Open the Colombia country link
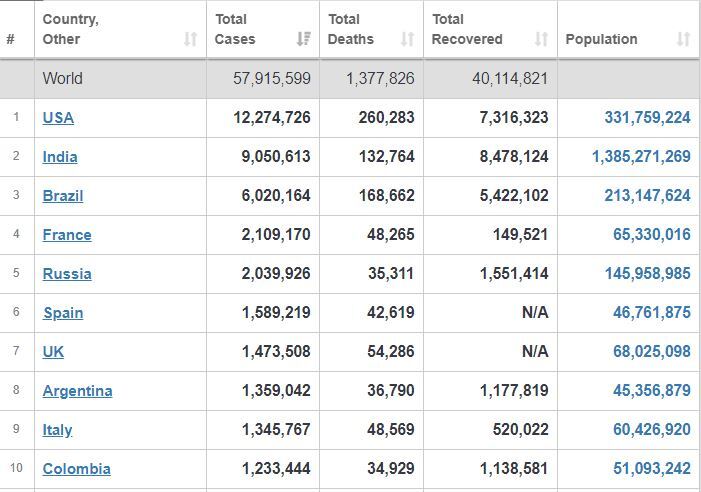This screenshot has width=701, height=492. (x=76, y=469)
